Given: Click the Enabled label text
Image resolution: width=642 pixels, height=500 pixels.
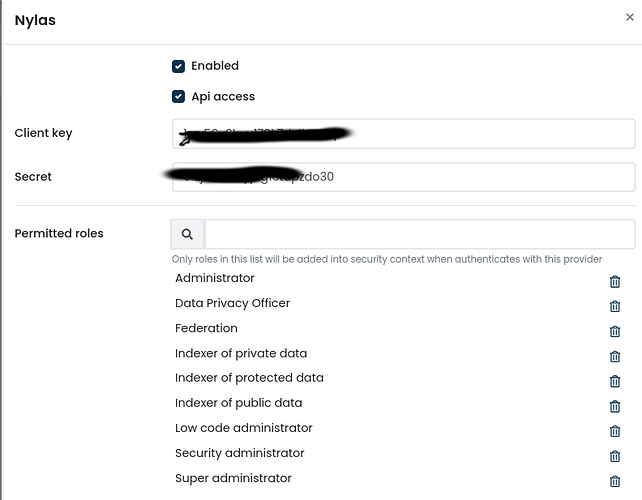Looking at the screenshot, I should pos(215,66).
